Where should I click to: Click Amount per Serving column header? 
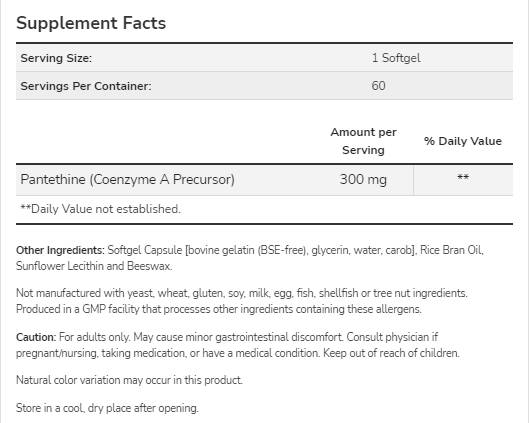point(363,141)
